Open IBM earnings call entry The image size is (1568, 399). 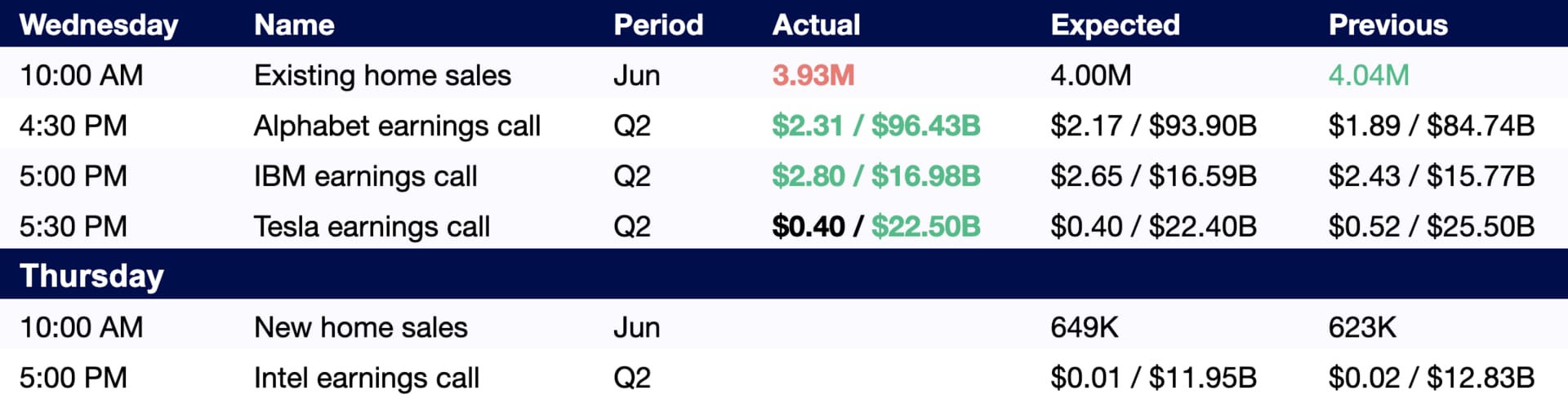pyautogui.click(x=366, y=177)
